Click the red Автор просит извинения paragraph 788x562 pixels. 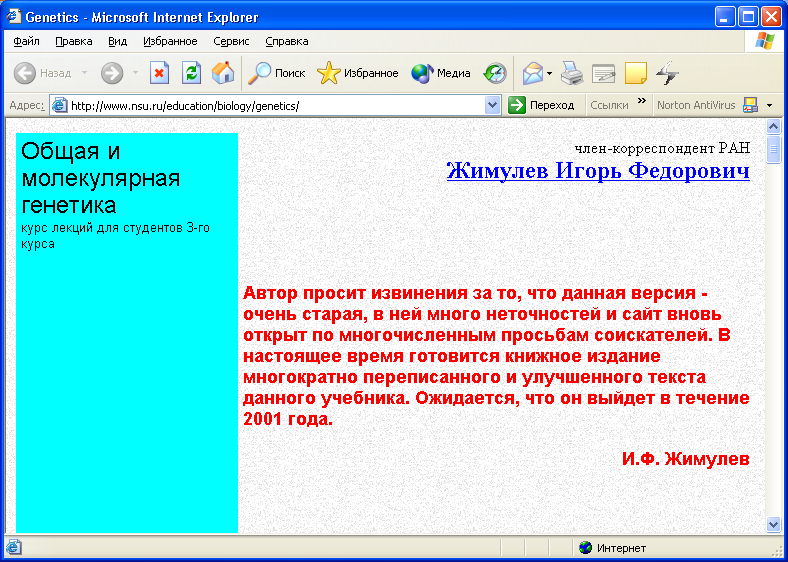pyautogui.click(x=496, y=355)
